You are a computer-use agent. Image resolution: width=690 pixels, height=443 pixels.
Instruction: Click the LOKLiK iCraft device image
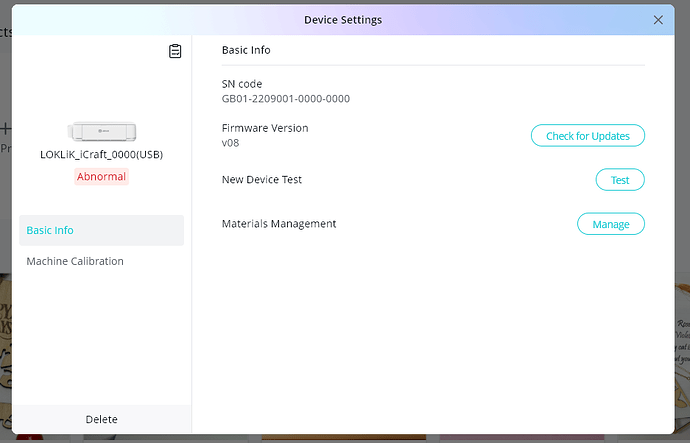pyautogui.click(x=102, y=131)
